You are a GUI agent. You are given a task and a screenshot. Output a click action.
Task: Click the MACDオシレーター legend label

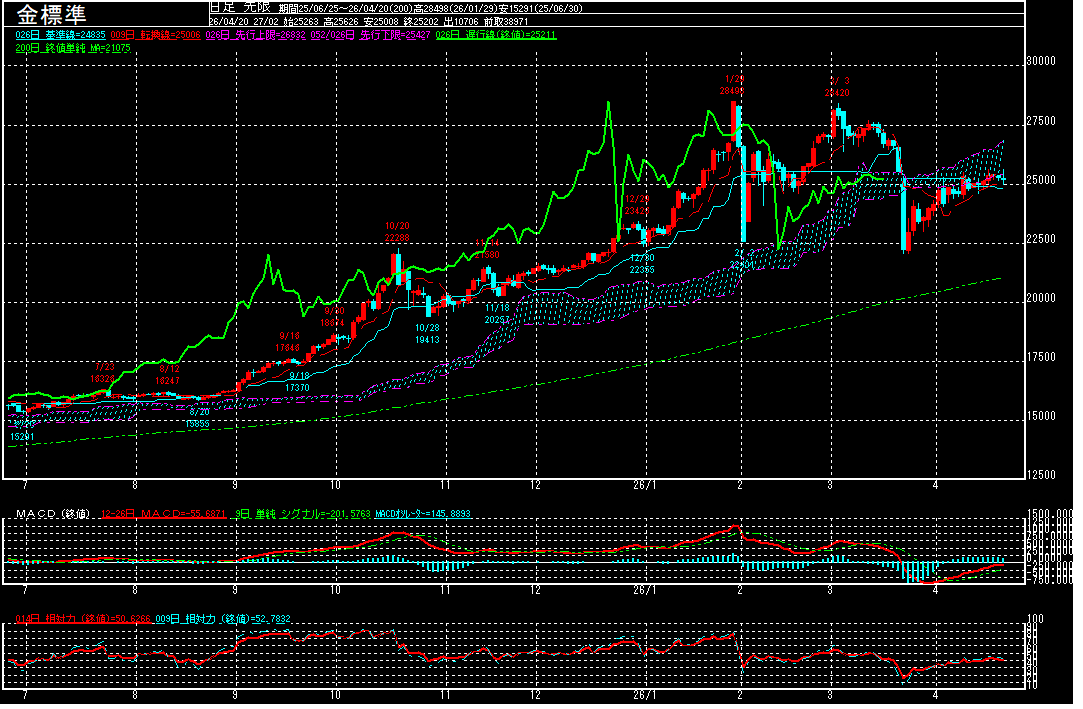[x=423, y=514]
